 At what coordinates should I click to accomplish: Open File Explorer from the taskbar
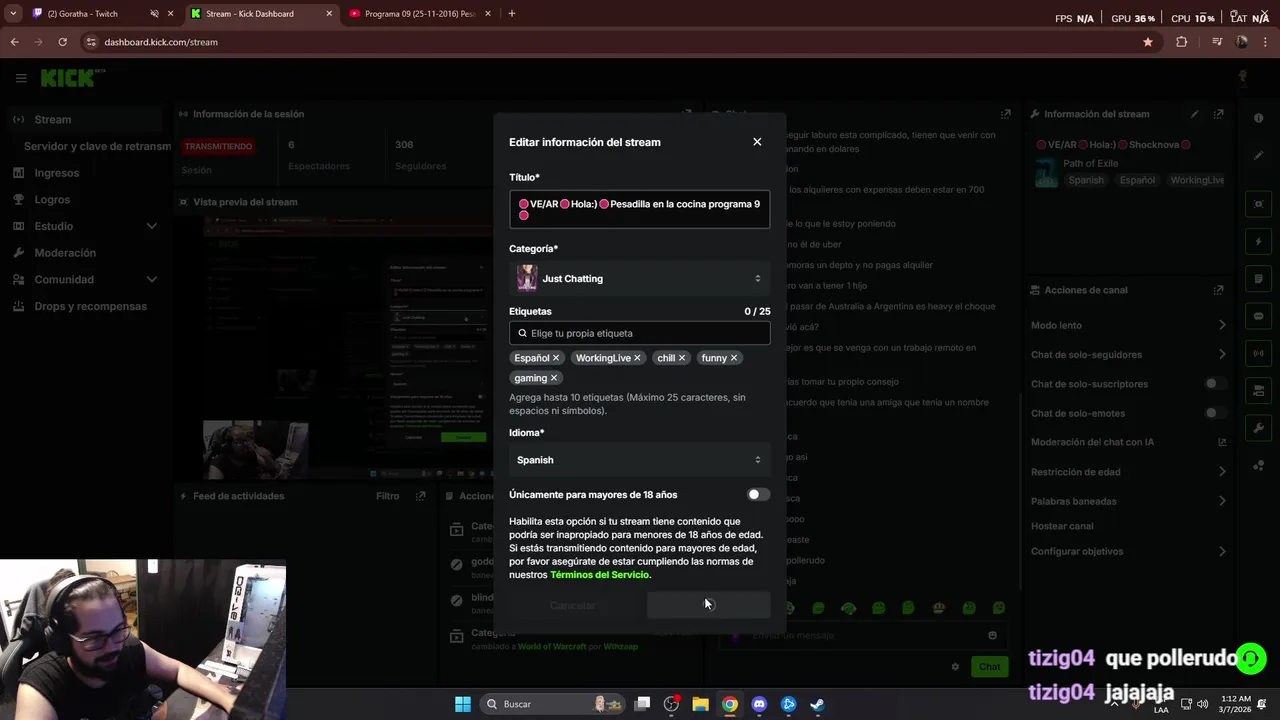point(700,704)
